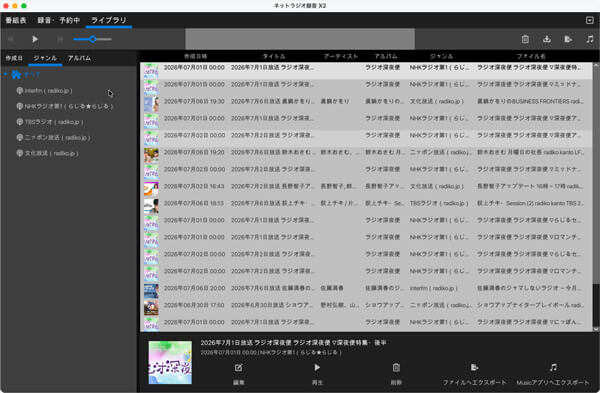Viewport: 600px width, 393px height.
Task: Click the Musicアプリへエクスポート icon
Action: point(553,367)
